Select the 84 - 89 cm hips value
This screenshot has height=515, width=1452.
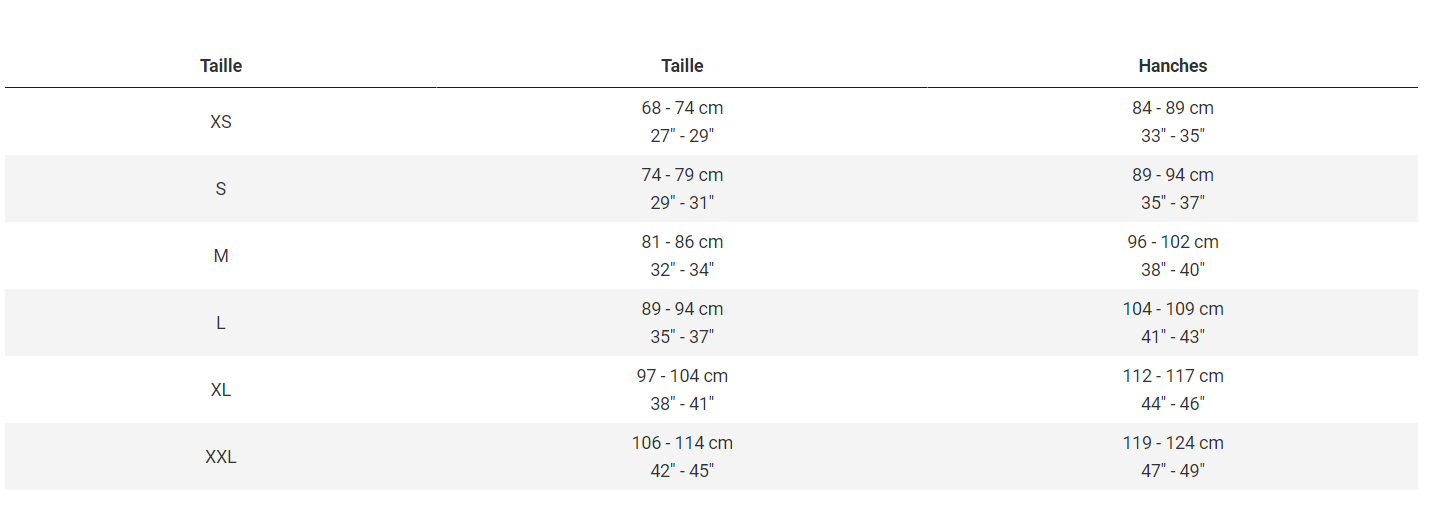[1173, 108]
